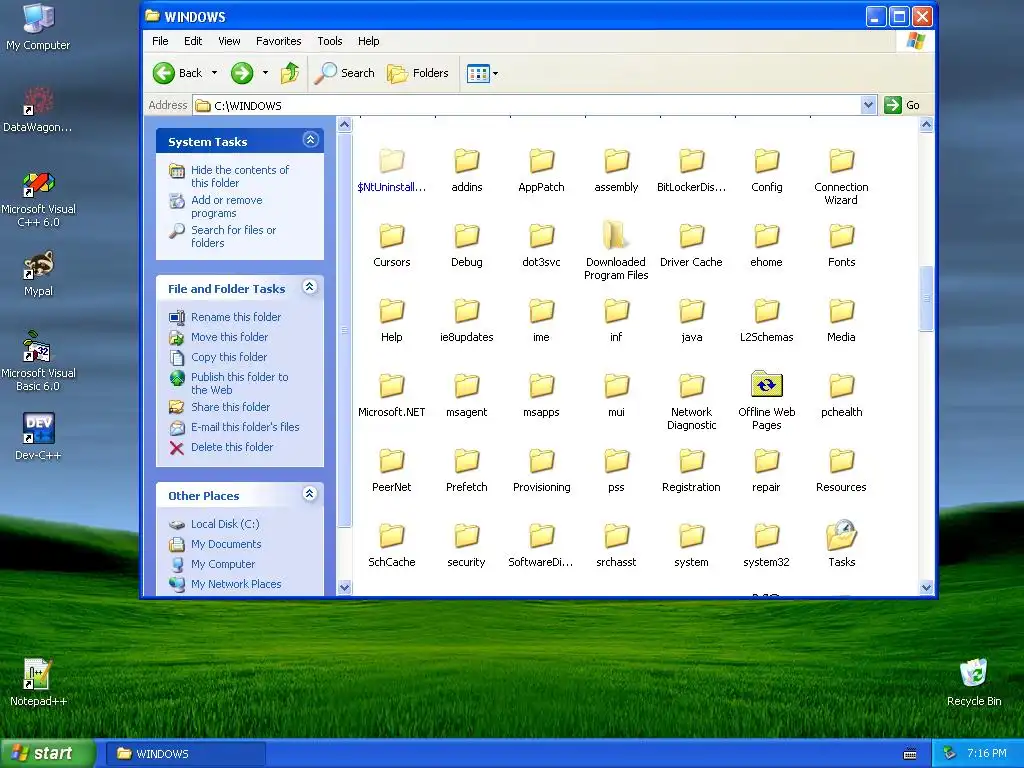1024x768 pixels.
Task: Go up one folder level icon
Action: coord(290,73)
